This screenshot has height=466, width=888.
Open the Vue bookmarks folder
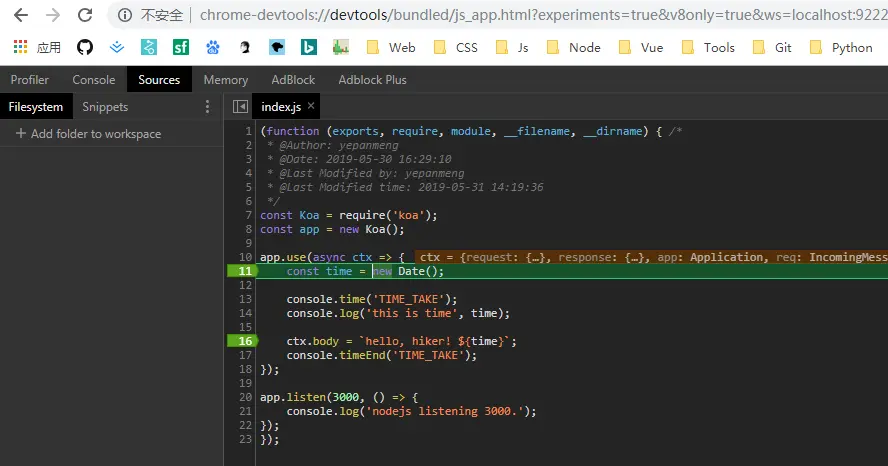coord(641,48)
